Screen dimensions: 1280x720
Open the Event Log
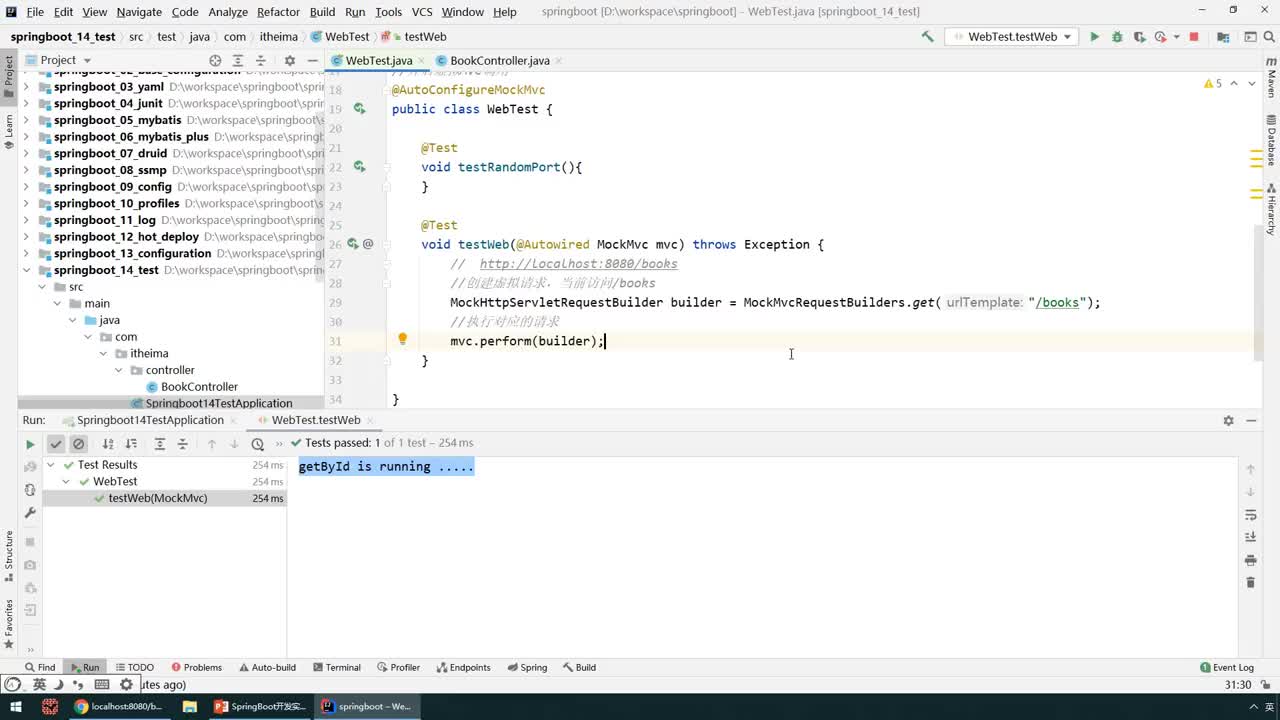(x=1226, y=668)
